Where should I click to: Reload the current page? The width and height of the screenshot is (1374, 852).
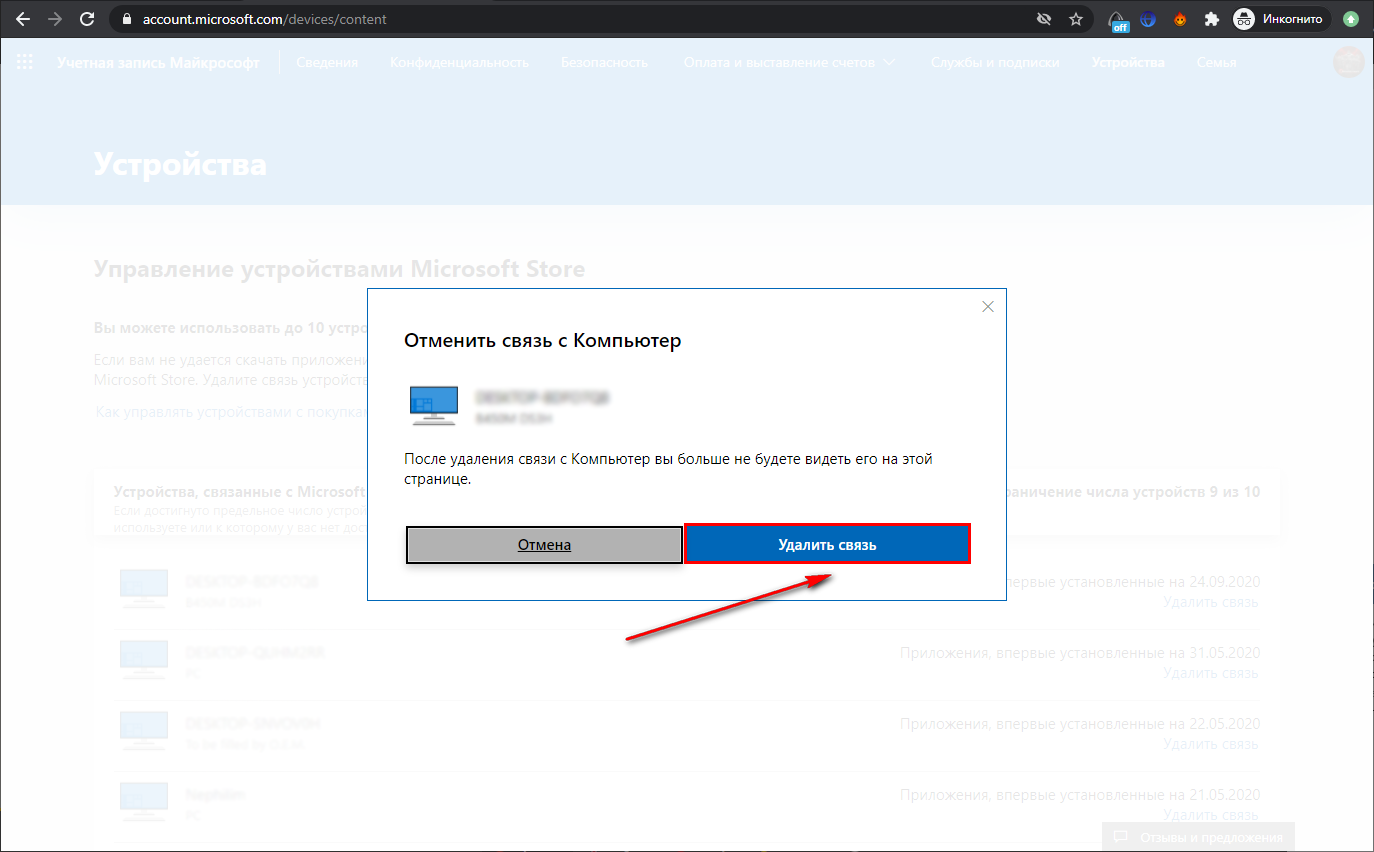tap(87, 19)
